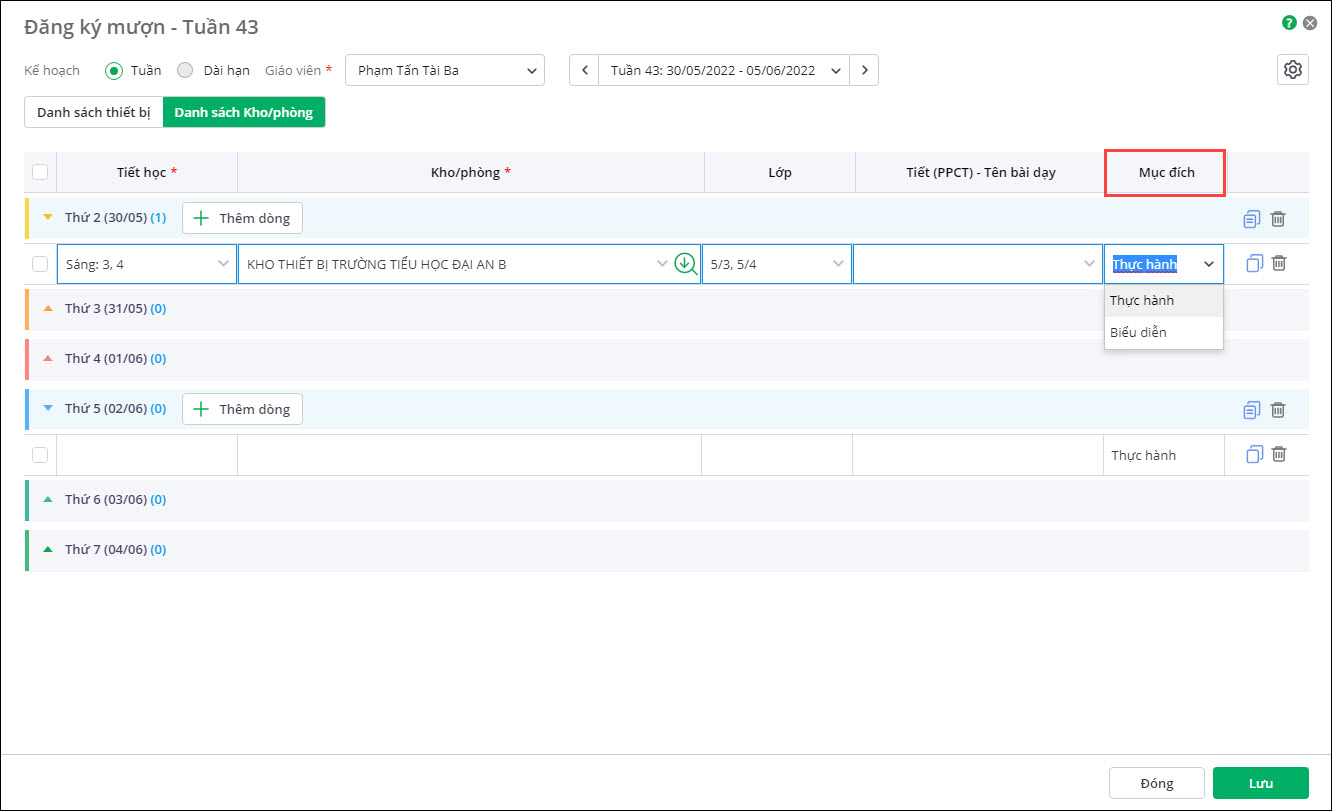The height and width of the screenshot is (811, 1332).
Task: Open the Lớp dropdown showing 5/3, 5/4
Action: pyautogui.click(x=776, y=264)
